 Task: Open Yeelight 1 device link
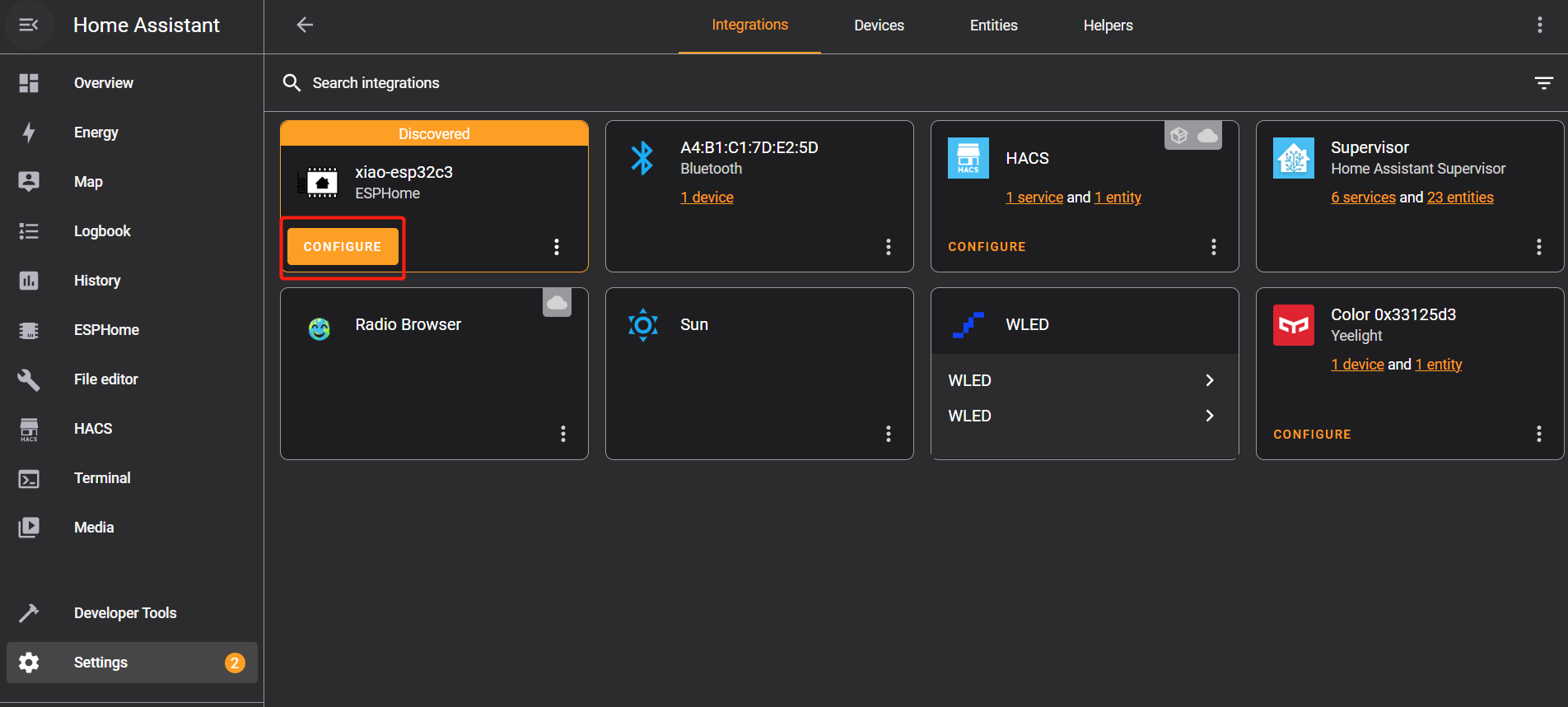pos(1357,365)
